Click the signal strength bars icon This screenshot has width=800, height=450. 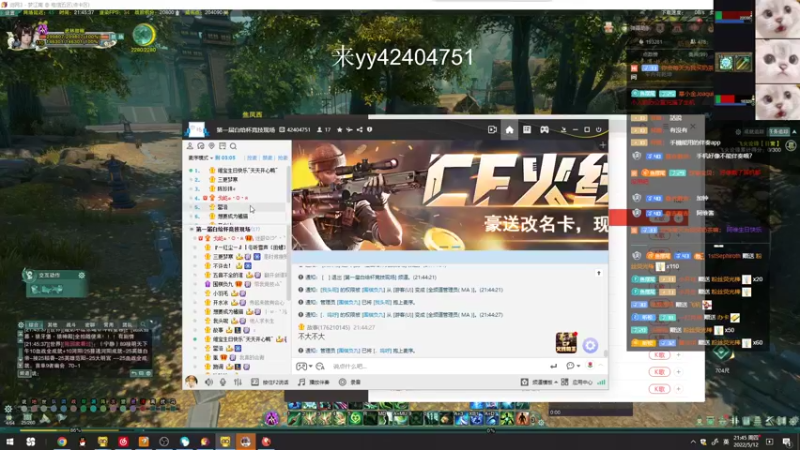pos(601,382)
